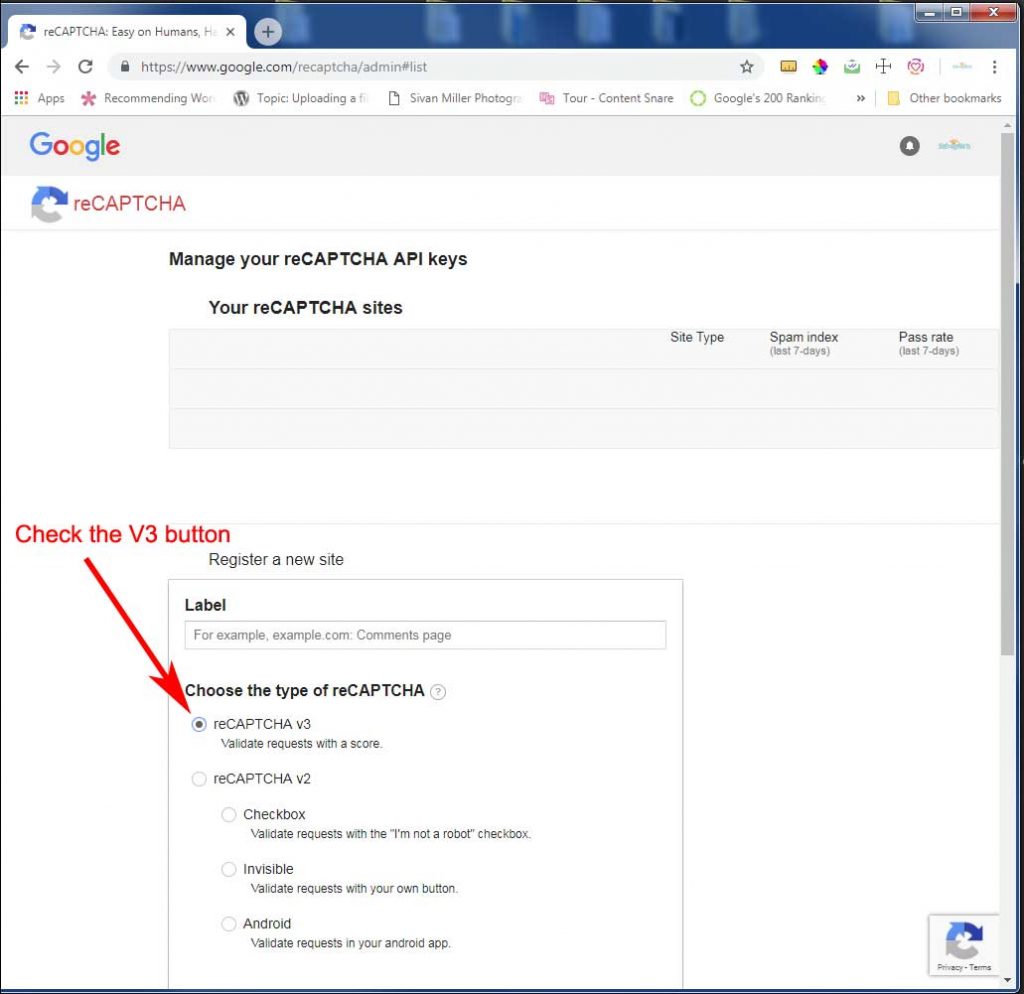Click the Register a new site text
The image size is (1024, 994).
(276, 560)
